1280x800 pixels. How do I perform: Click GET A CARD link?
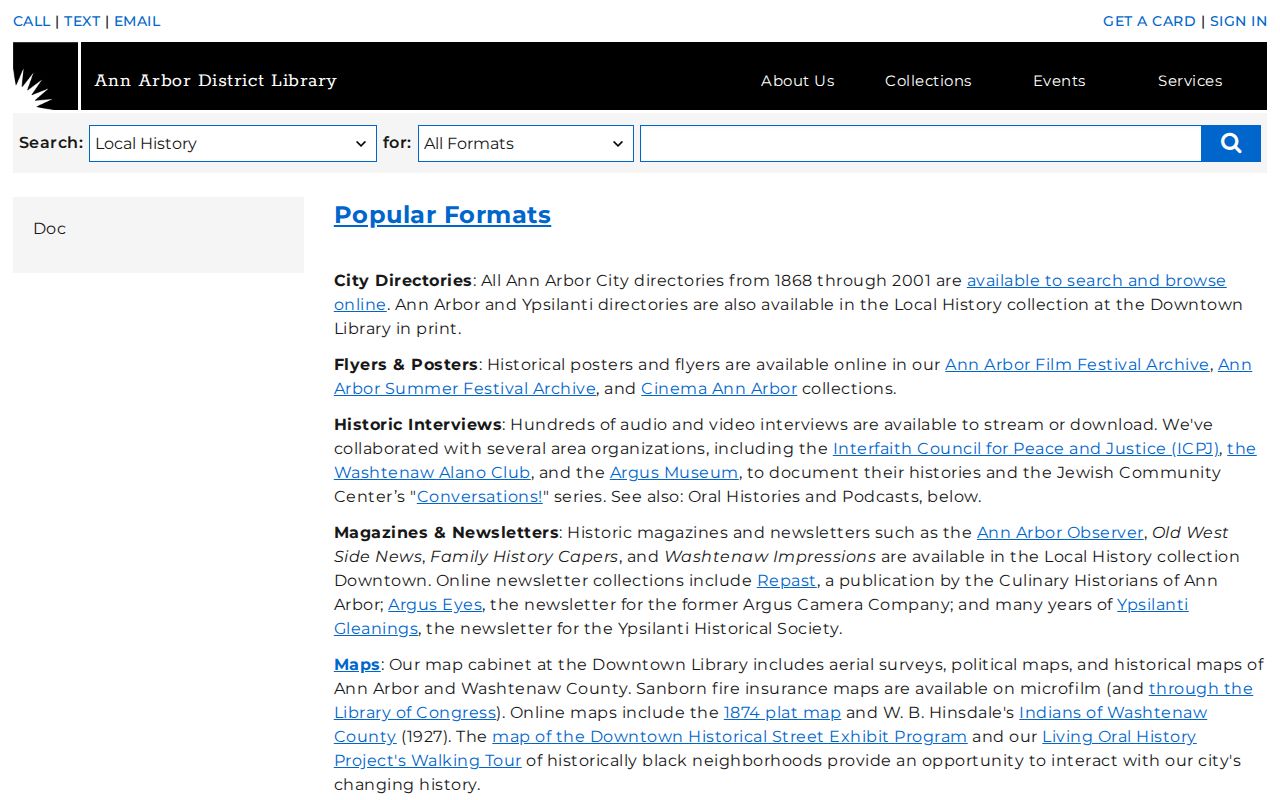pyautogui.click(x=1149, y=21)
